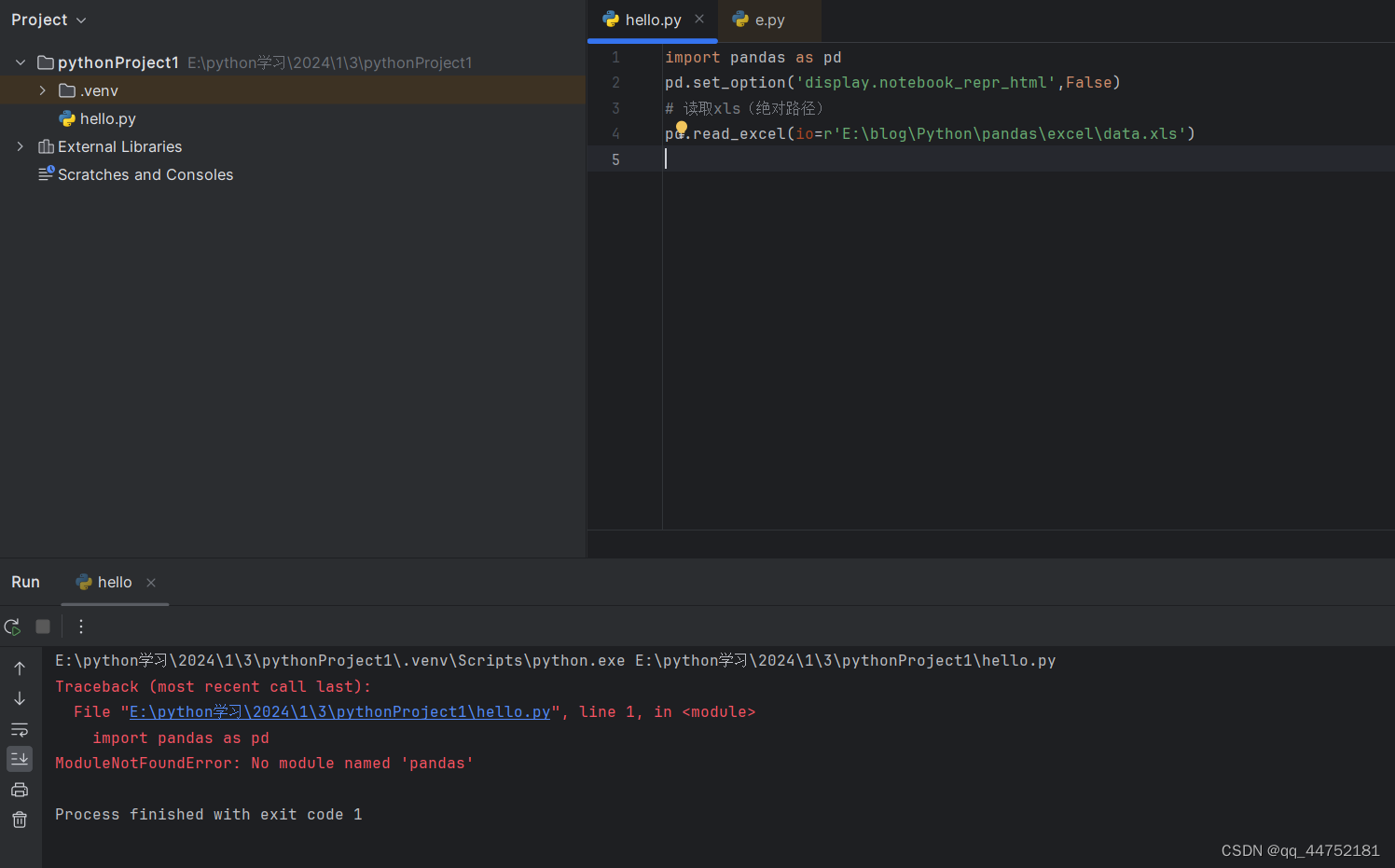Click the 'import pandas as pd' code line
The height and width of the screenshot is (868, 1395).
(x=753, y=58)
